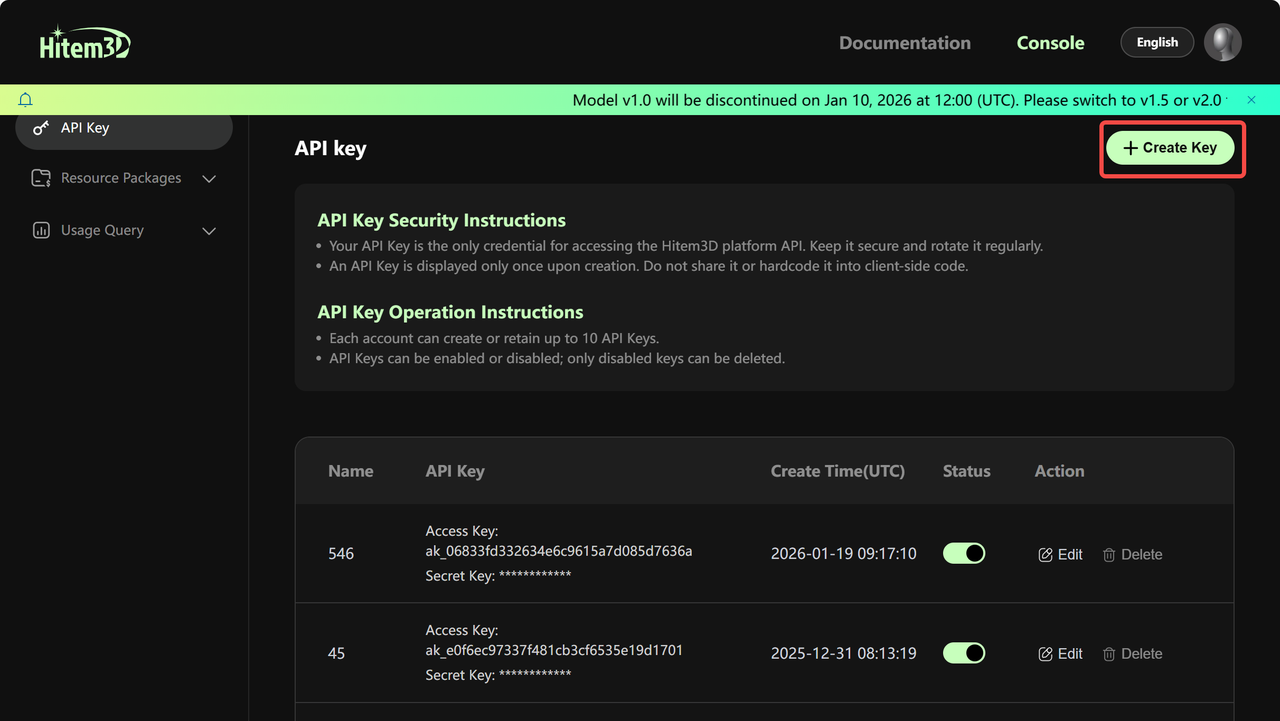Open the user profile avatar
Screen dimensions: 1280x721
coord(1222,43)
